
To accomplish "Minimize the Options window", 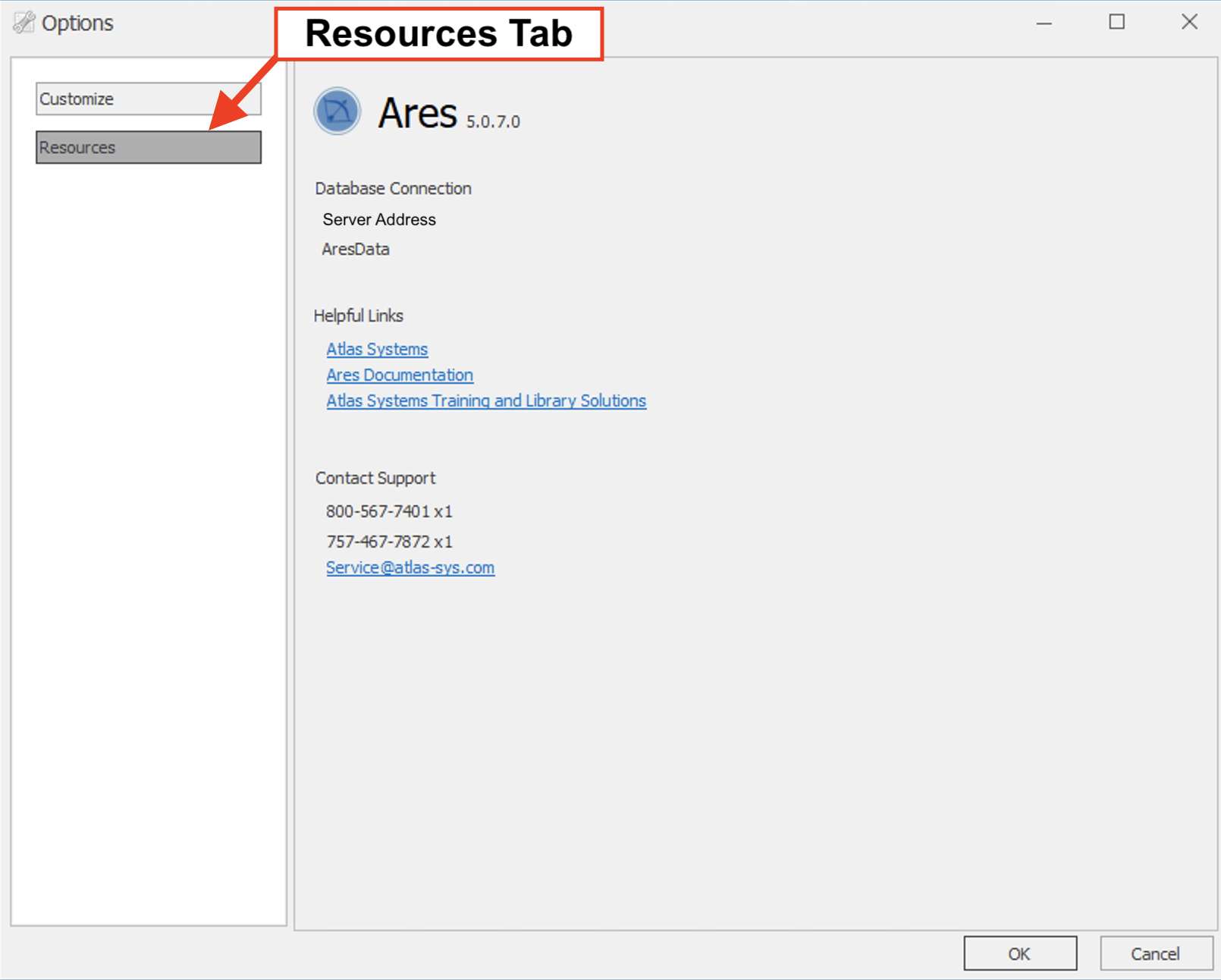I will pos(1044,23).
